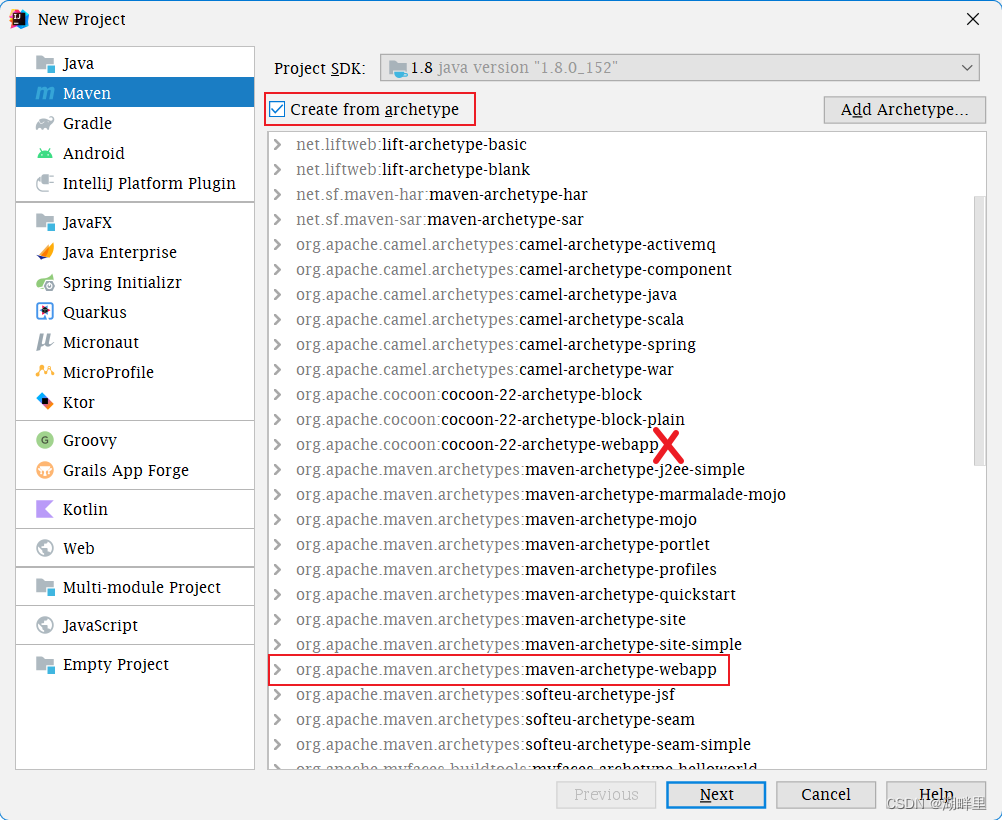Open the Project SDK dropdown
The width and height of the screenshot is (1002, 820).
click(x=679, y=68)
